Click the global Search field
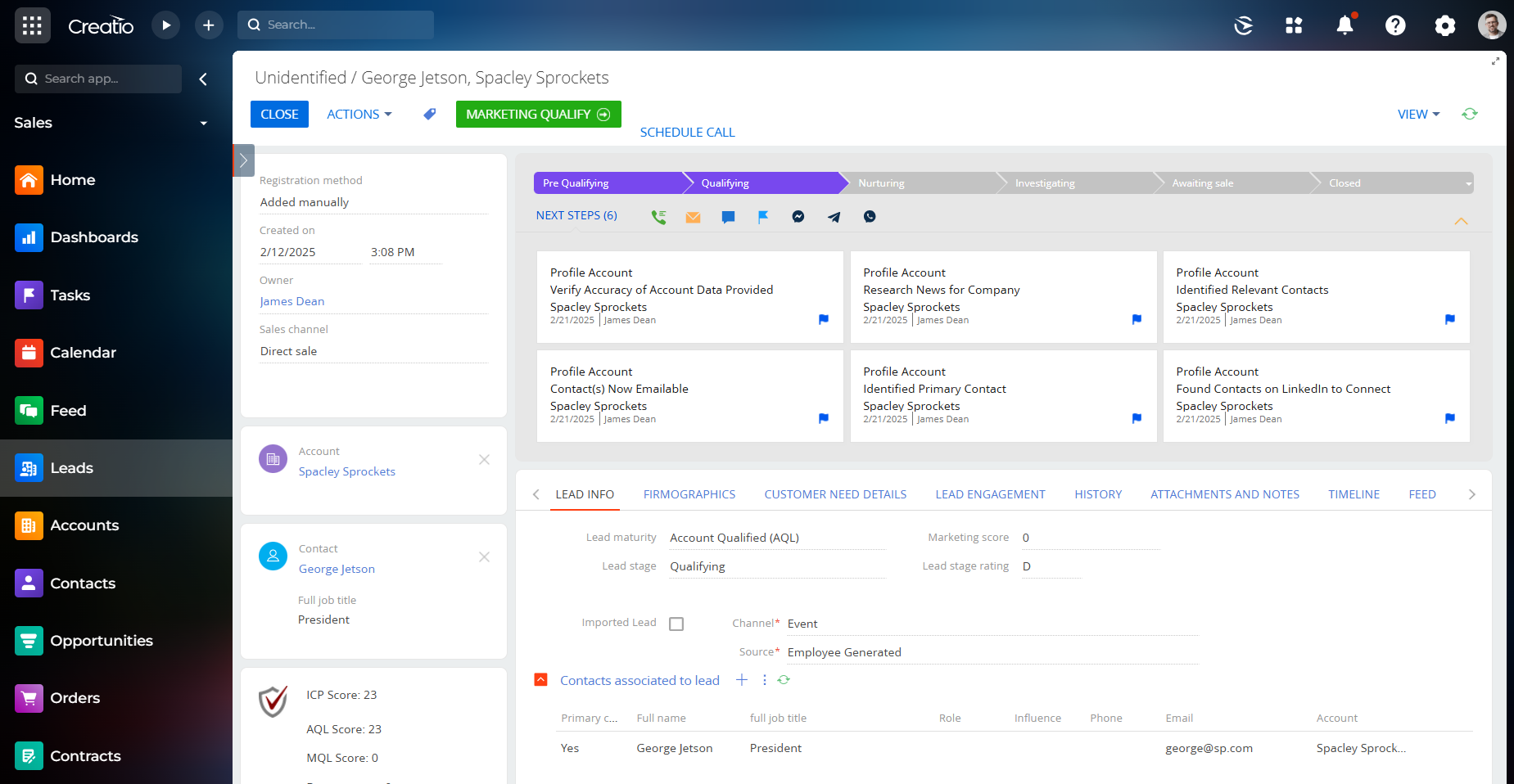This screenshot has height=784, width=1514. click(x=336, y=25)
